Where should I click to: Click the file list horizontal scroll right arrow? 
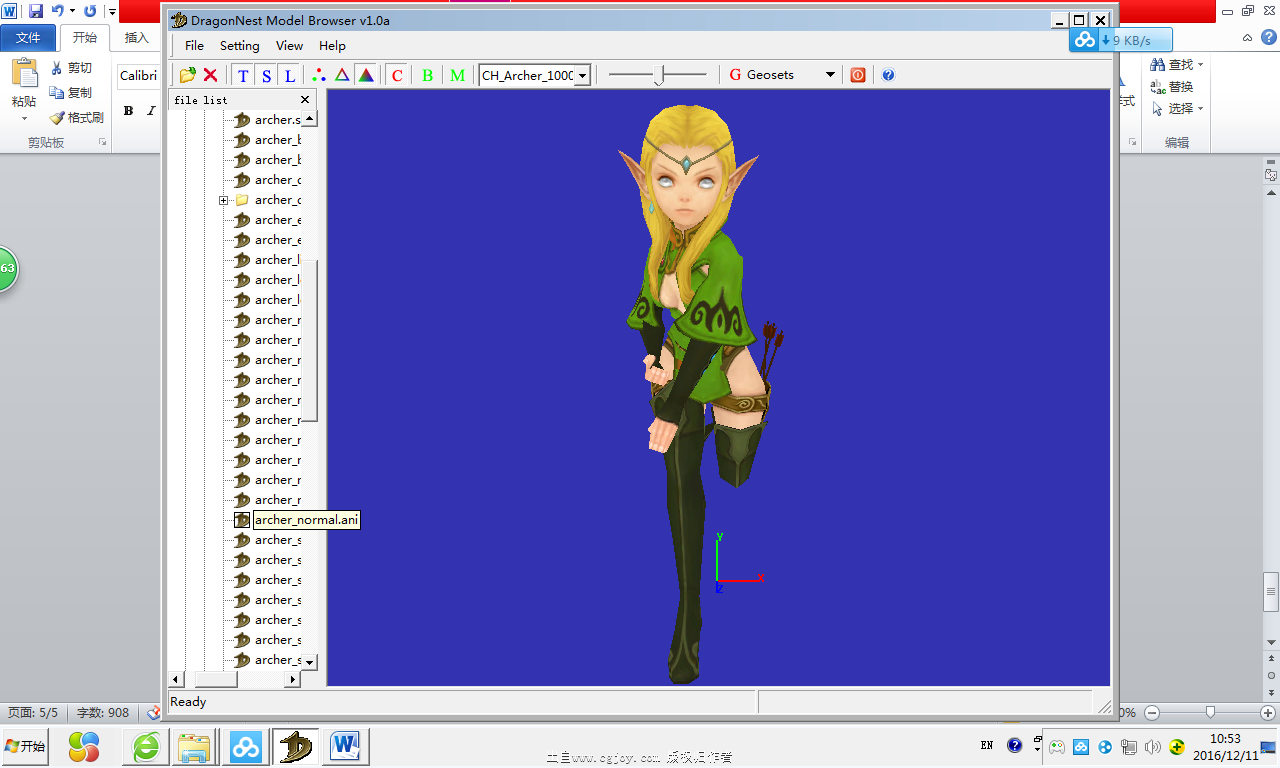(x=293, y=679)
